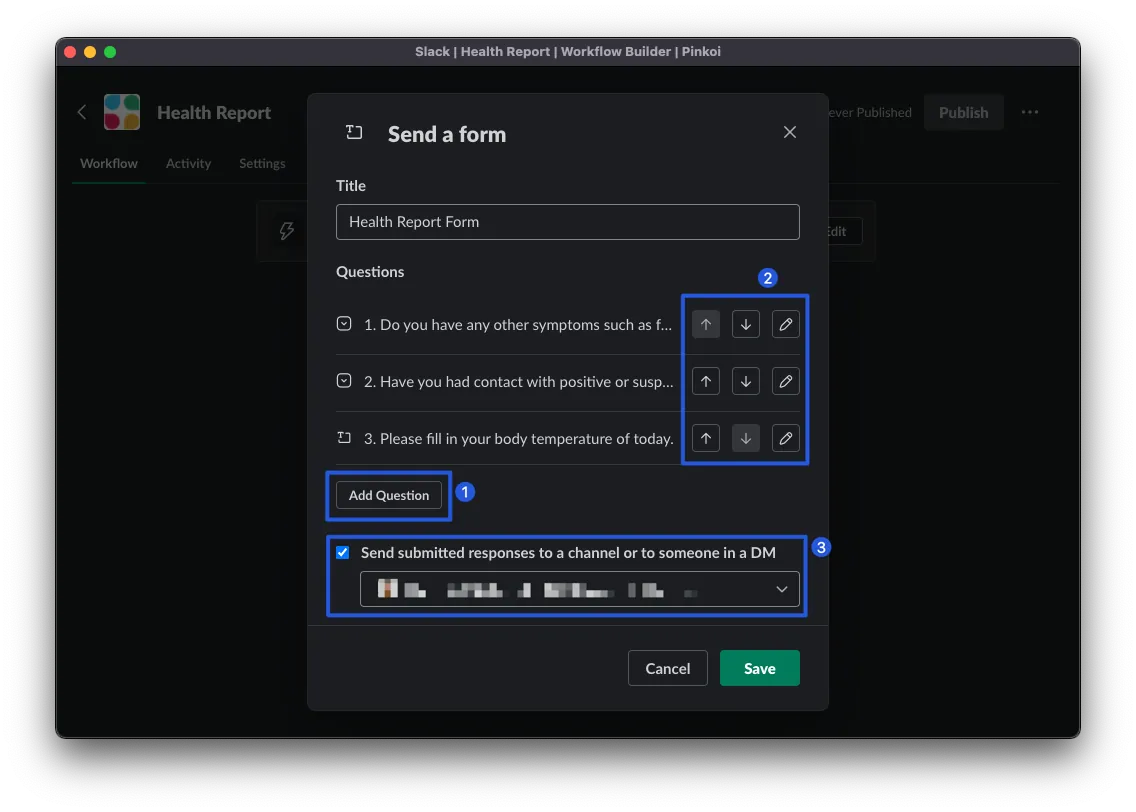Switch to the Activity tab

188,163
